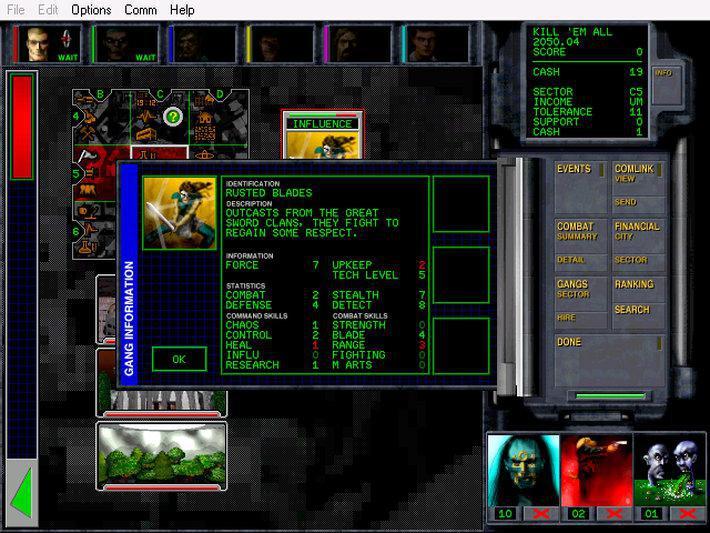Image resolution: width=710 pixels, height=533 pixels.
Task: Open GANGS SECTOR view
Action: coord(580,293)
